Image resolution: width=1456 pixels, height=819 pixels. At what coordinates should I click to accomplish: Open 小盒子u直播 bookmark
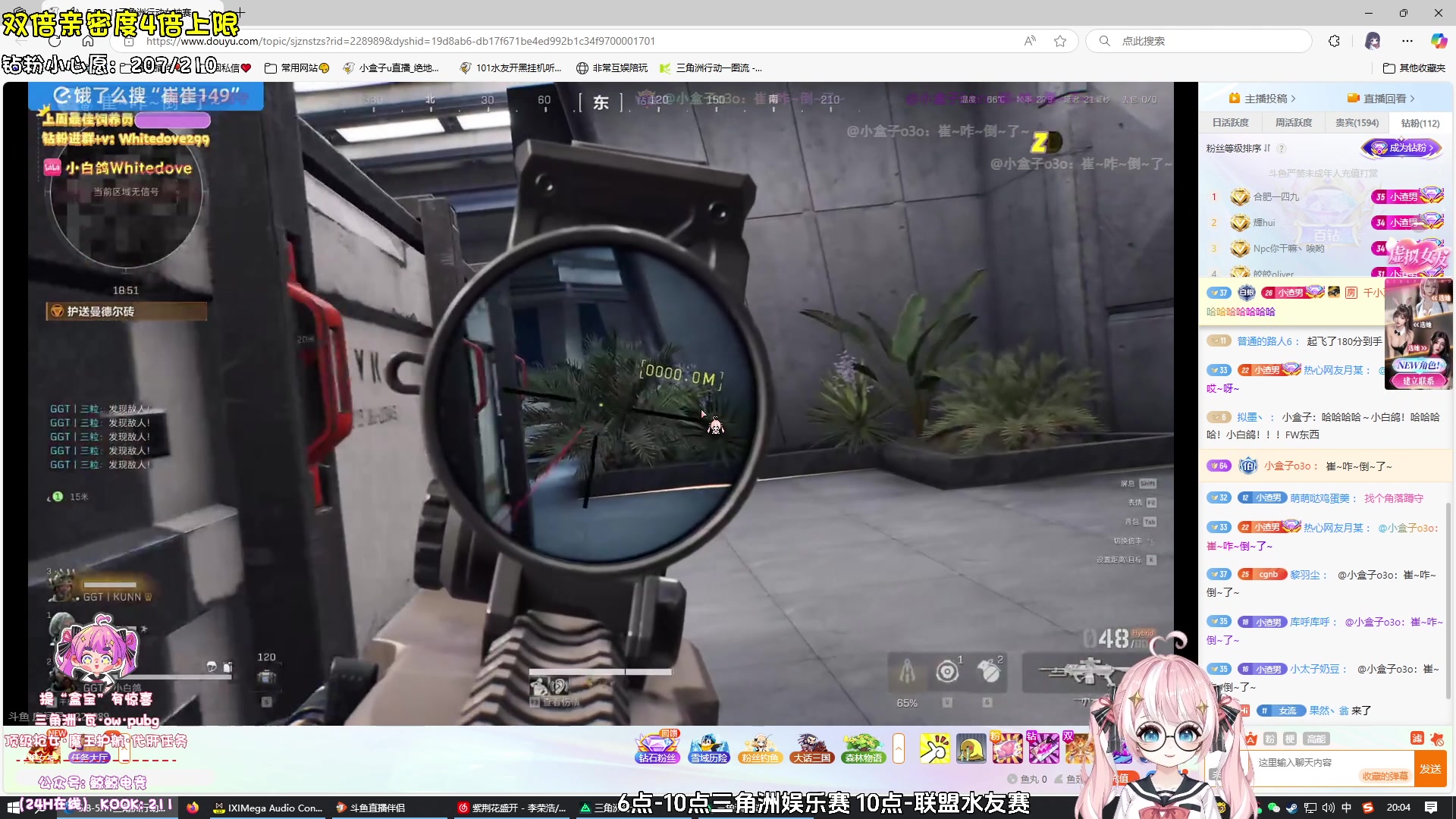pos(391,67)
